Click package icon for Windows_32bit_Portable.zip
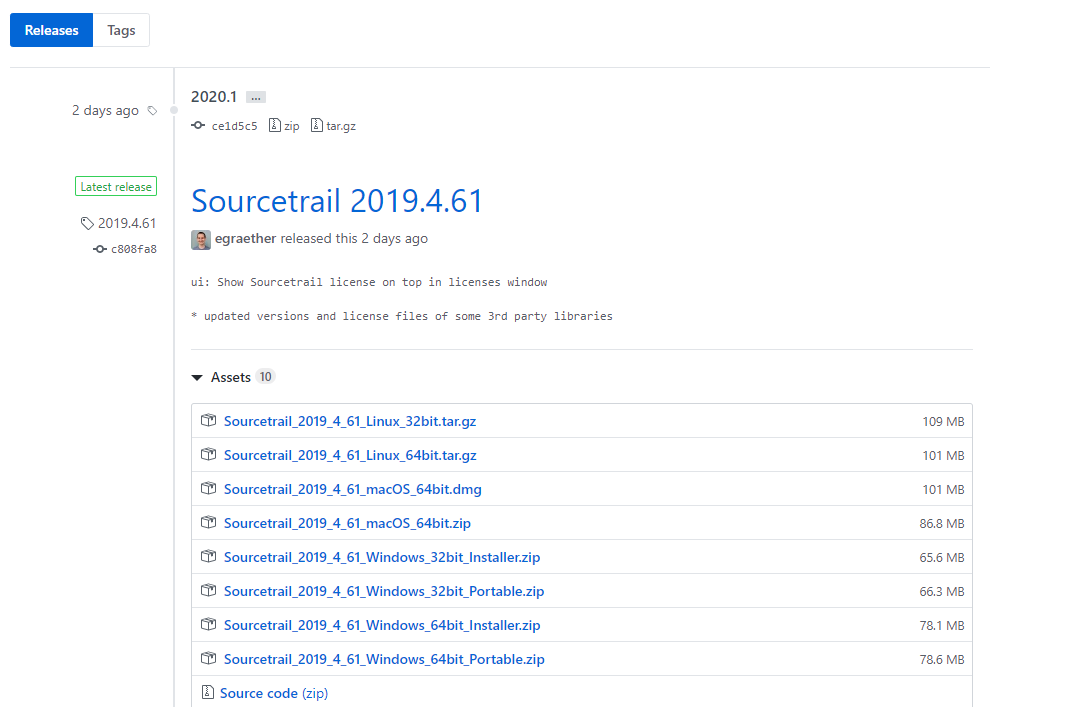The image size is (1091, 707). coord(209,591)
